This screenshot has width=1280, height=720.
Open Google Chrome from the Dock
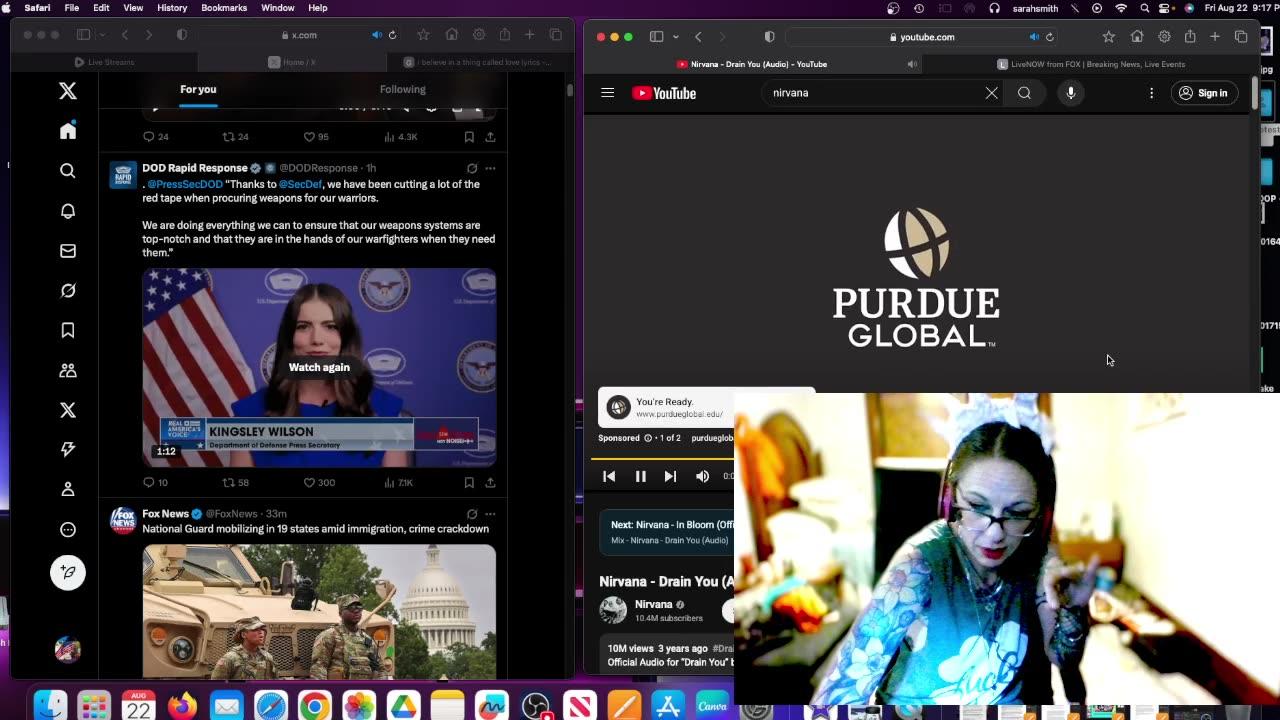tap(314, 706)
